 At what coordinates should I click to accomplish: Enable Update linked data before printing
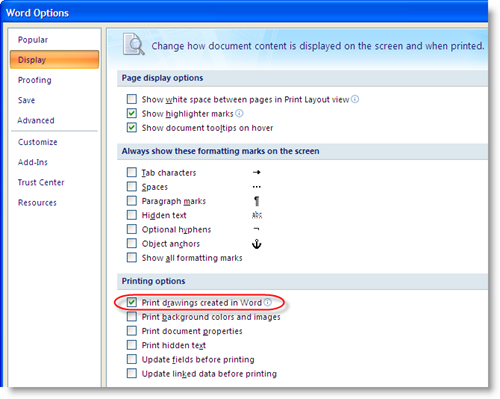point(132,373)
